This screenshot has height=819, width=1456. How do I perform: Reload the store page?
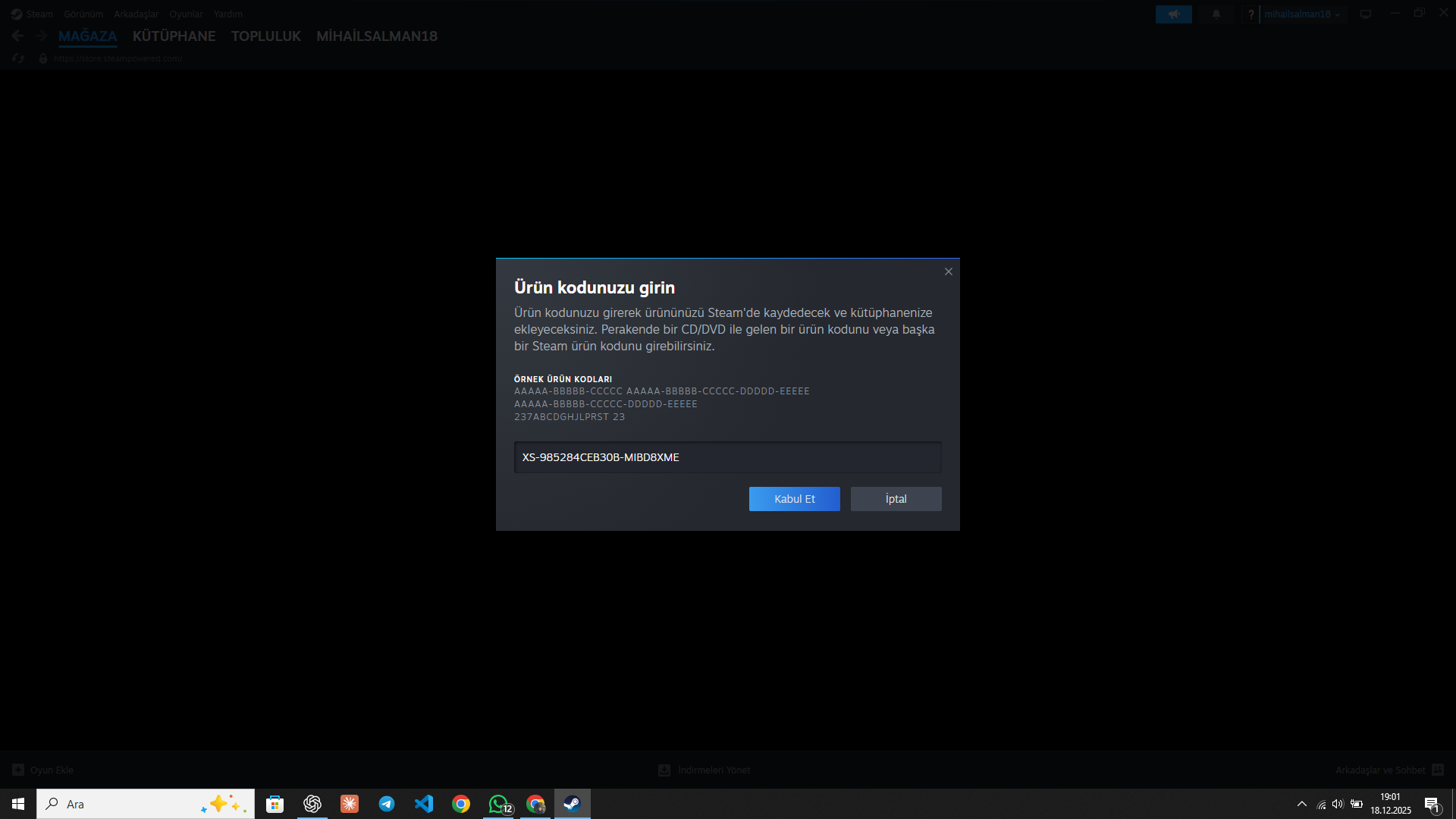(x=18, y=58)
